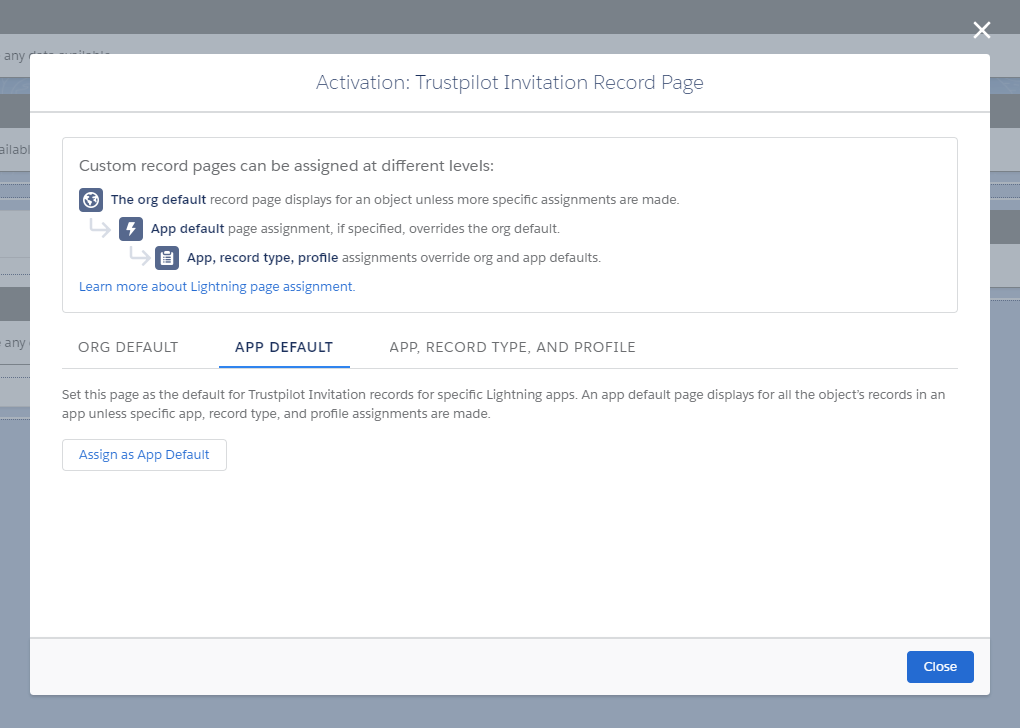This screenshot has width=1020, height=728.
Task: Click the bold 'App default' label text
Action: [188, 228]
